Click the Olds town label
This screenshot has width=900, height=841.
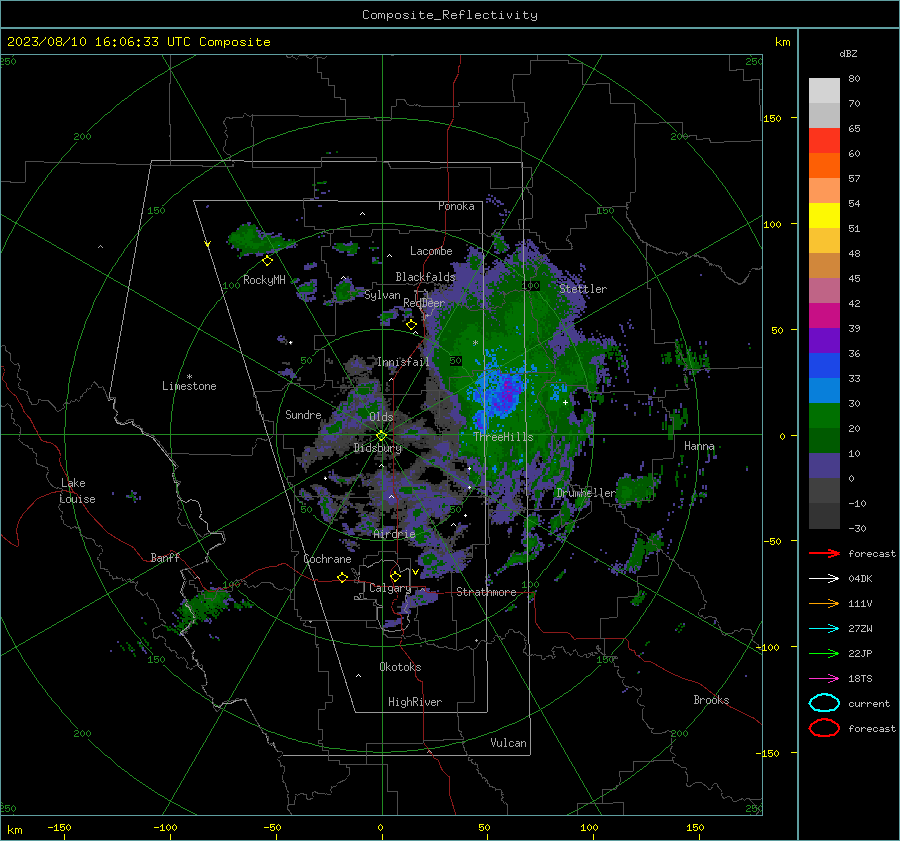click(x=381, y=417)
